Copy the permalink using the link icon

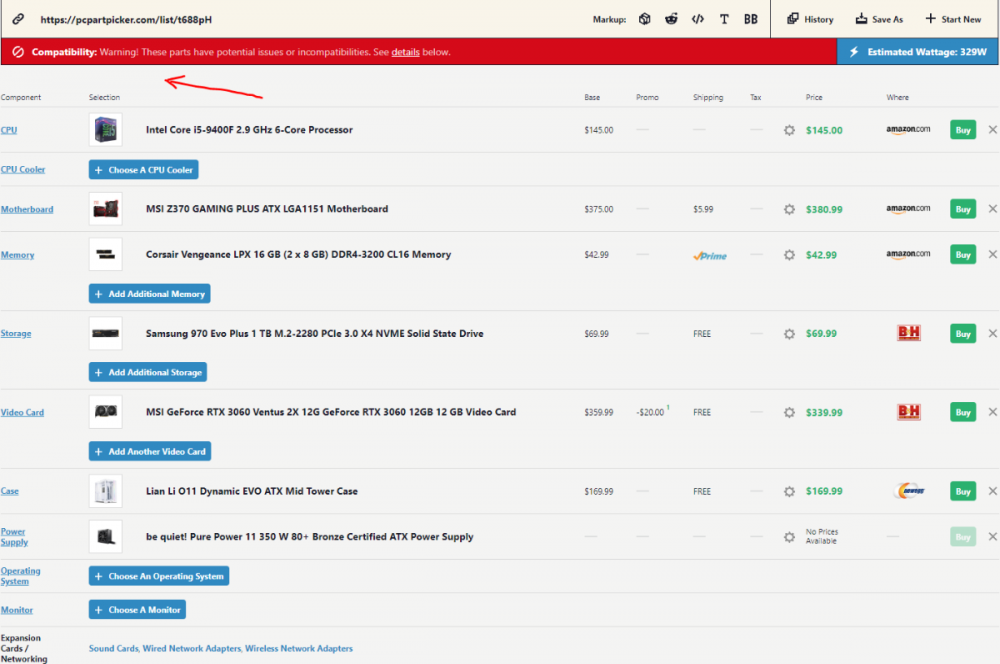18,19
